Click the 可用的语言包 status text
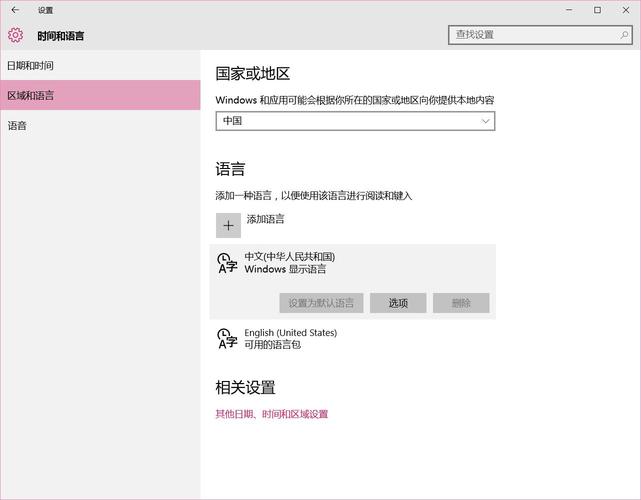 click(x=273, y=345)
